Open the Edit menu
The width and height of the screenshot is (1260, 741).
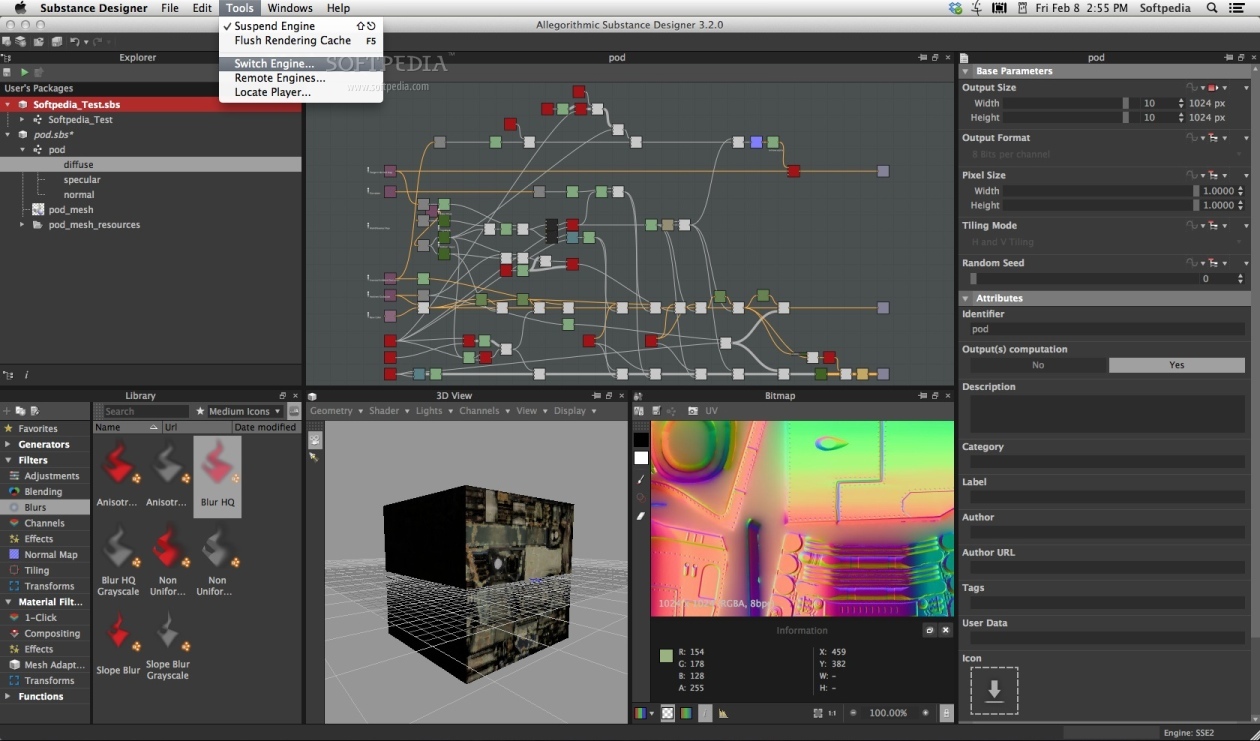[202, 8]
